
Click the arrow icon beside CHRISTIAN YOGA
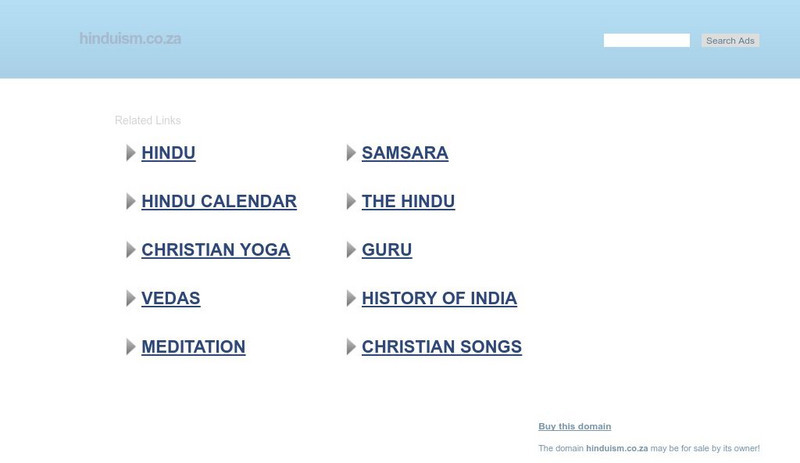click(131, 250)
